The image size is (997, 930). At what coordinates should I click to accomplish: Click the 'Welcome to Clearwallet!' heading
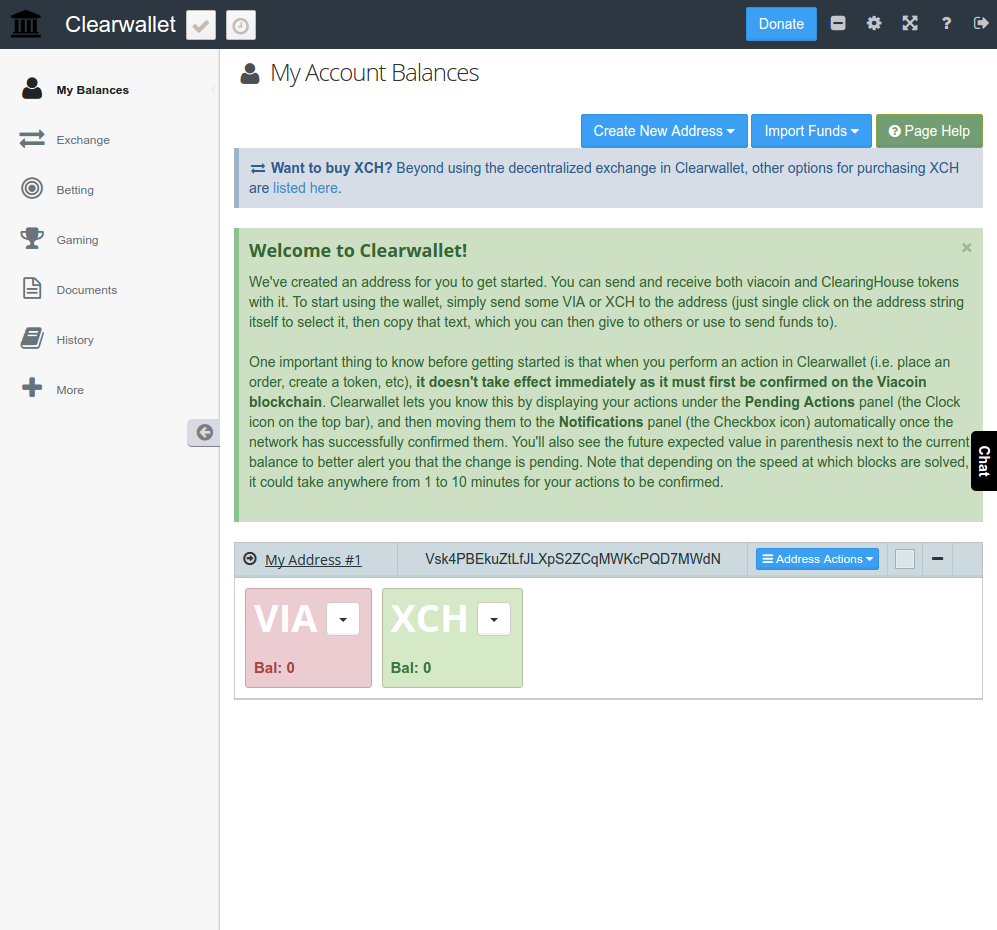[x=358, y=251]
